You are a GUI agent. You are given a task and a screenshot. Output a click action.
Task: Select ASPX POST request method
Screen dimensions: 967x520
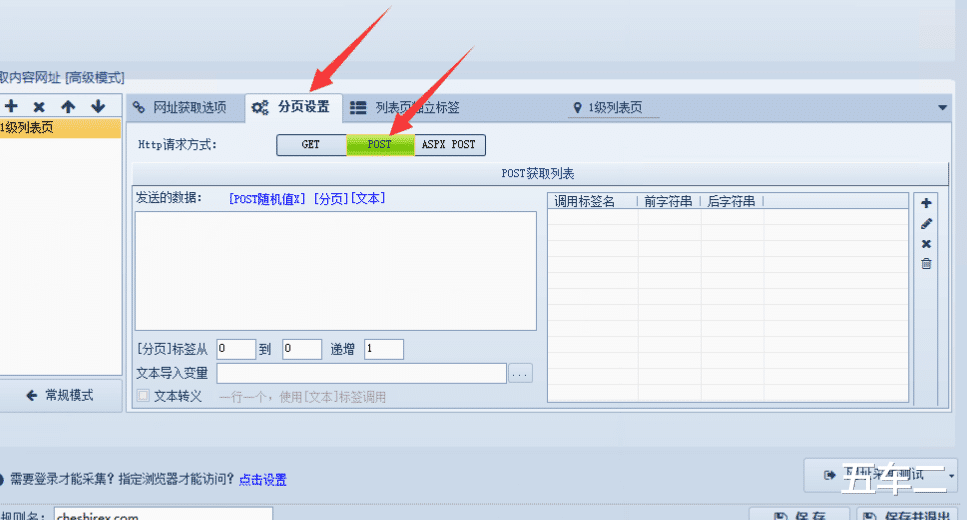point(449,144)
